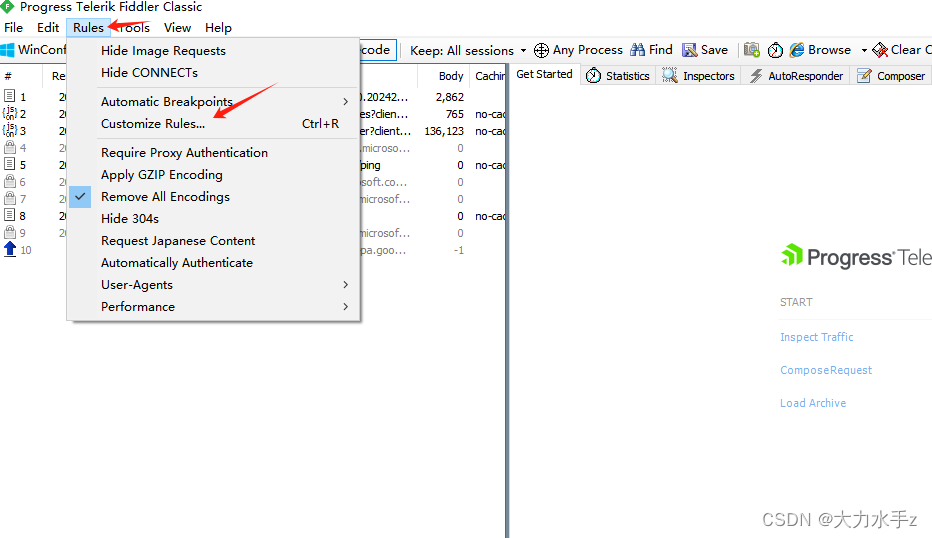The width and height of the screenshot is (932, 538).
Task: Click the Clear Cache icon
Action: (x=880, y=51)
